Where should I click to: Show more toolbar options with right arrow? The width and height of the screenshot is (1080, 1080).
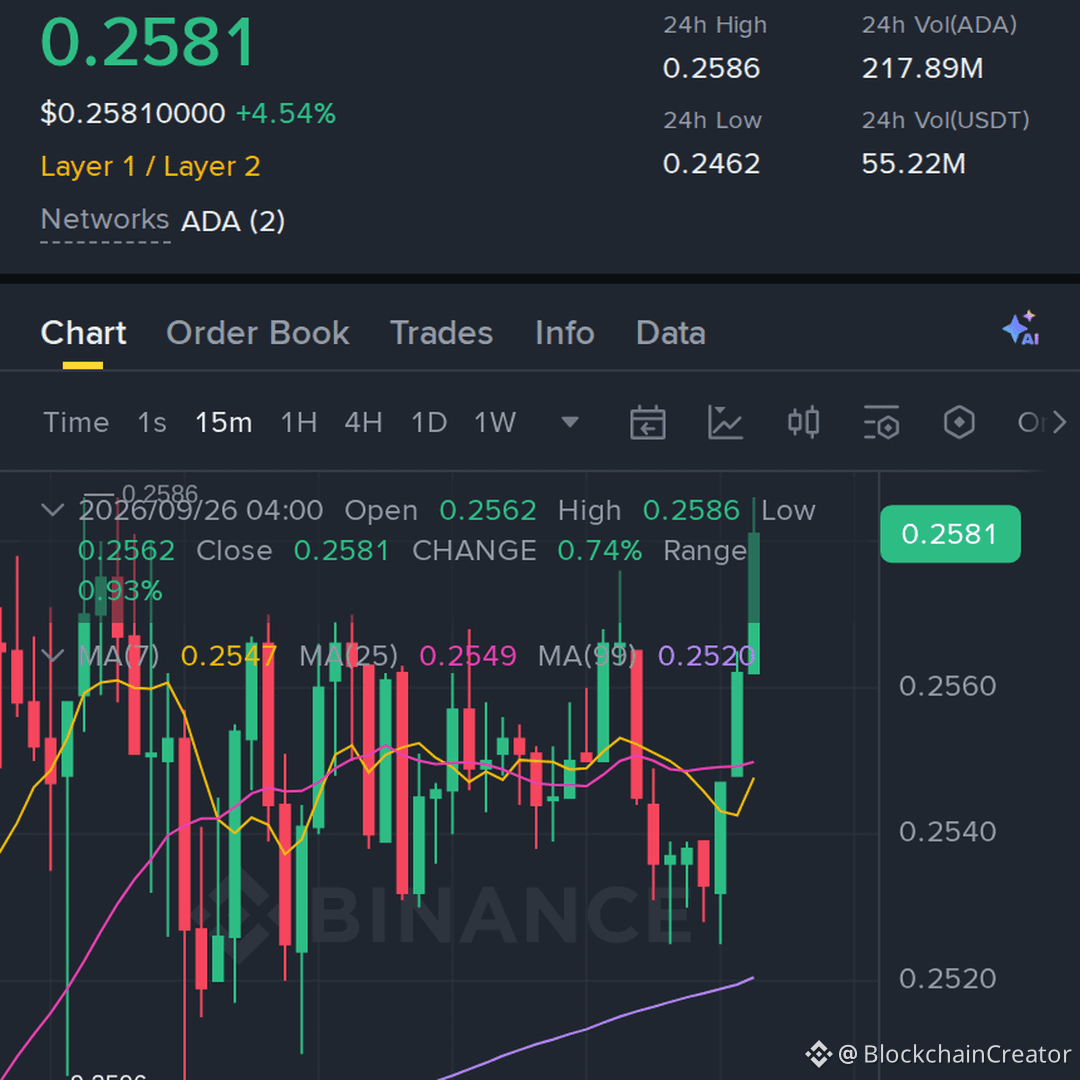click(1059, 422)
